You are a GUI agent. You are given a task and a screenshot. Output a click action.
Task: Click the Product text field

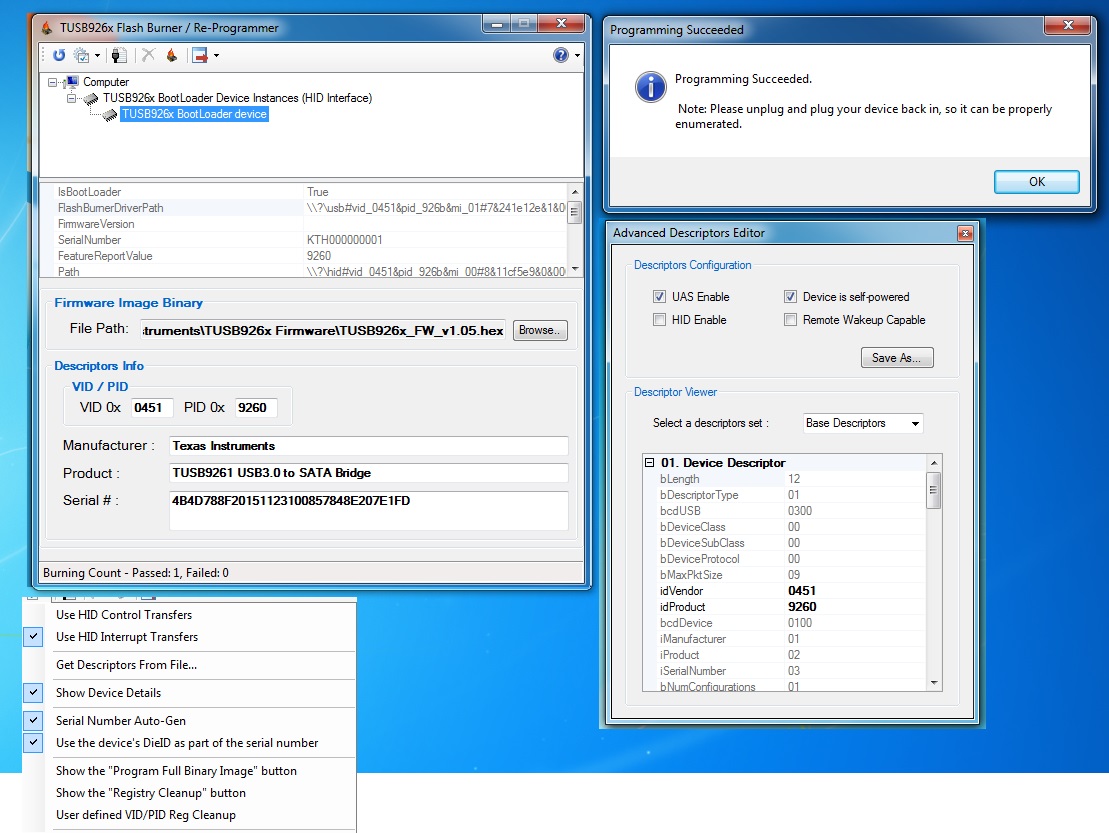(x=368, y=472)
